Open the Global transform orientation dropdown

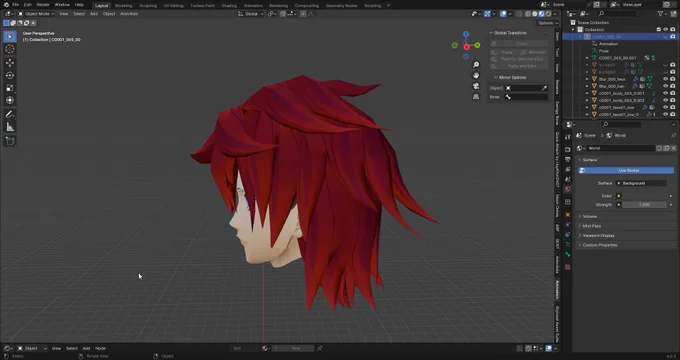point(251,14)
